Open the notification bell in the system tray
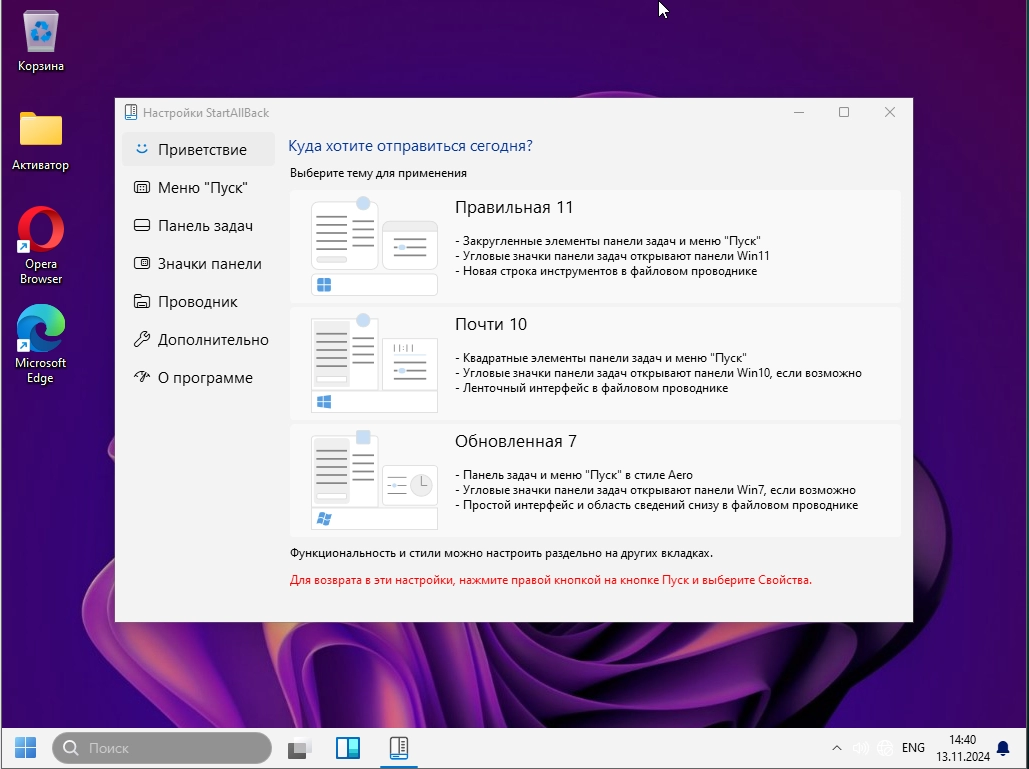This screenshot has height=769, width=1029. [1003, 748]
